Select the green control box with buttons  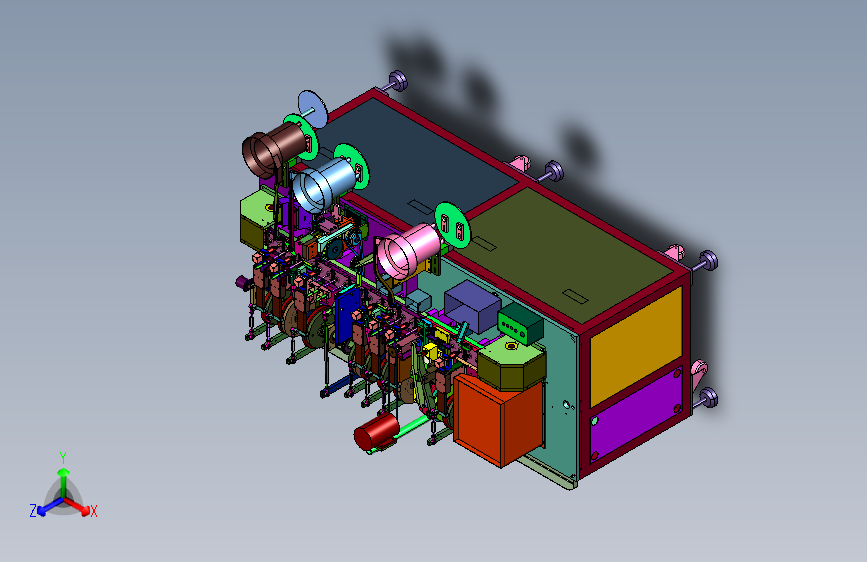coord(520,324)
